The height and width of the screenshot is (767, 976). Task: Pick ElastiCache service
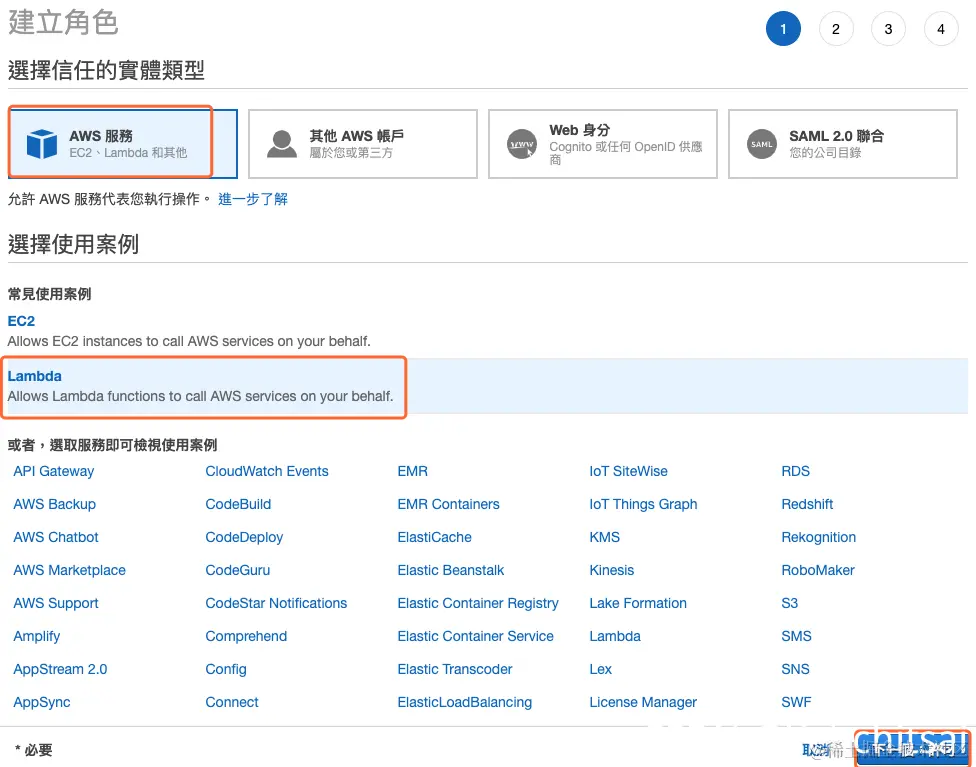(x=434, y=537)
